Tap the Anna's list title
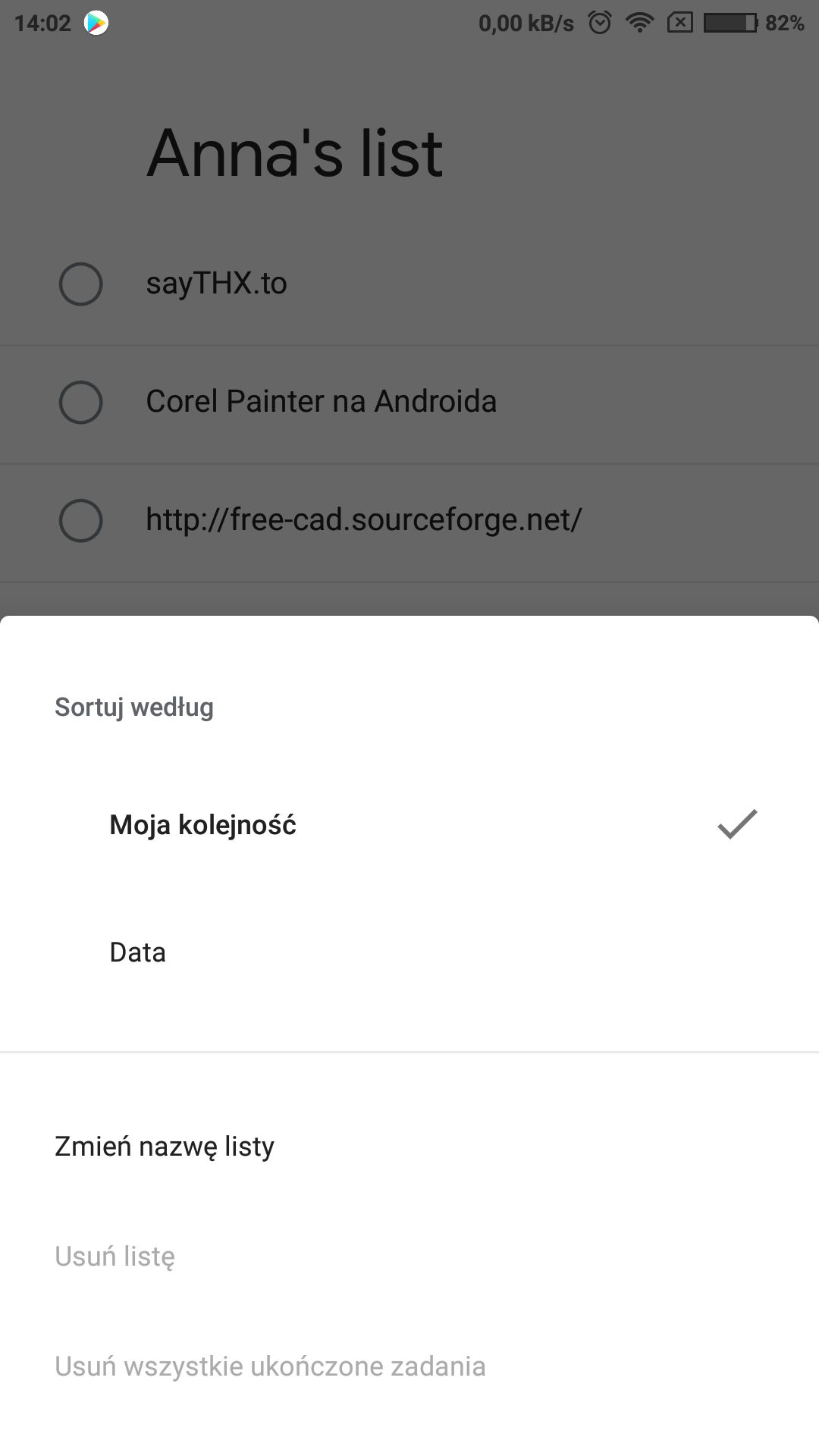This screenshot has height=1456, width=819. pyautogui.click(x=294, y=153)
